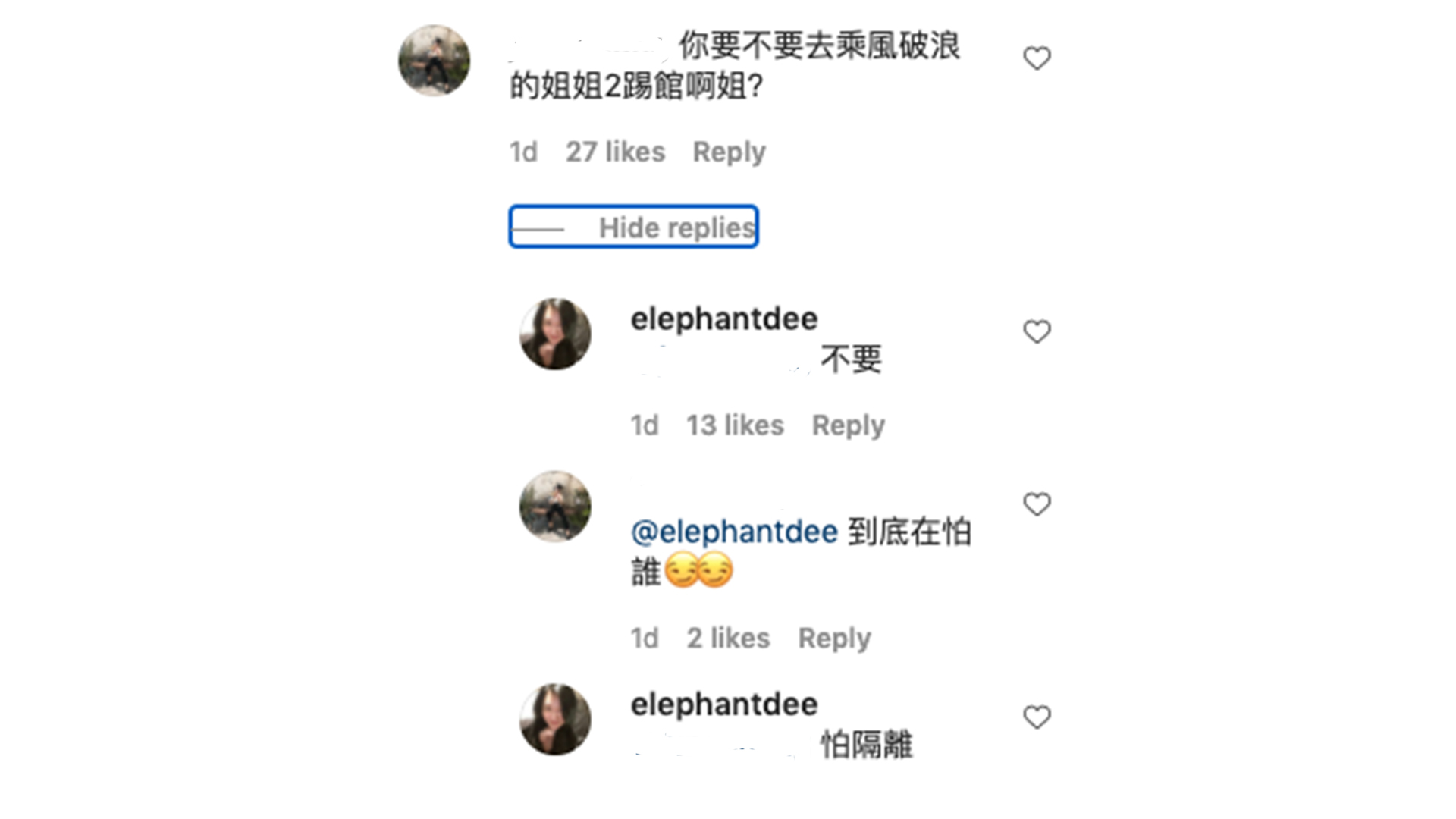
Task: Open elephantdee username above 怕隔離
Action: [724, 704]
